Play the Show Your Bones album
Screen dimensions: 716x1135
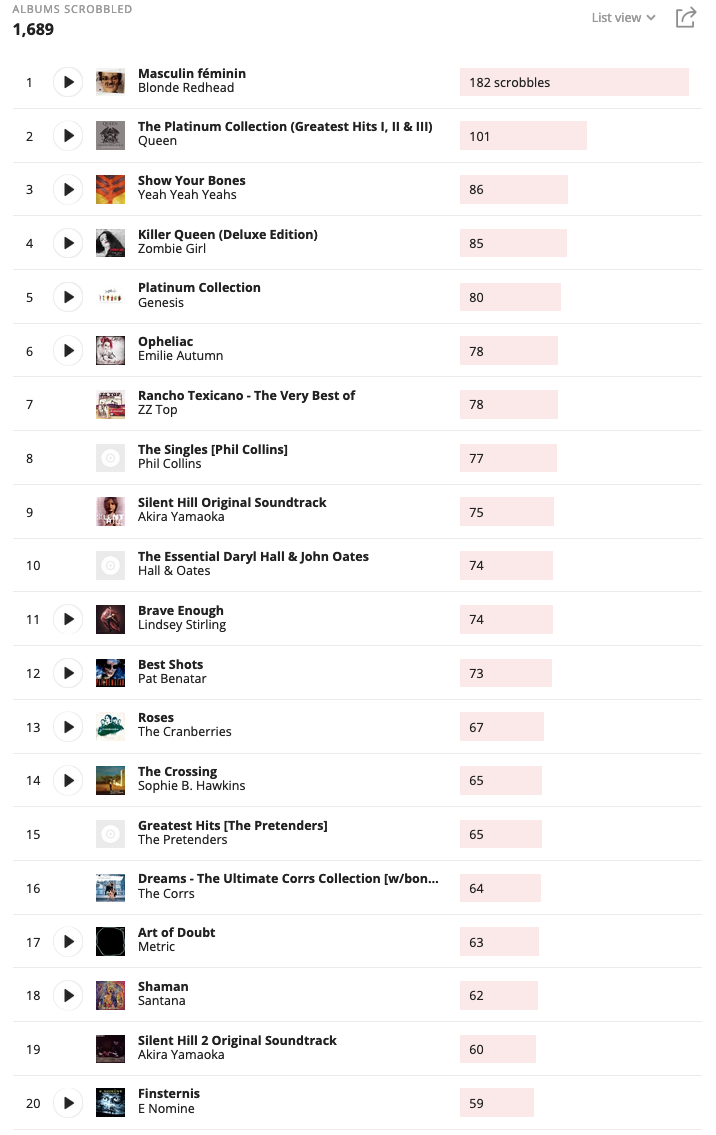tap(68, 189)
